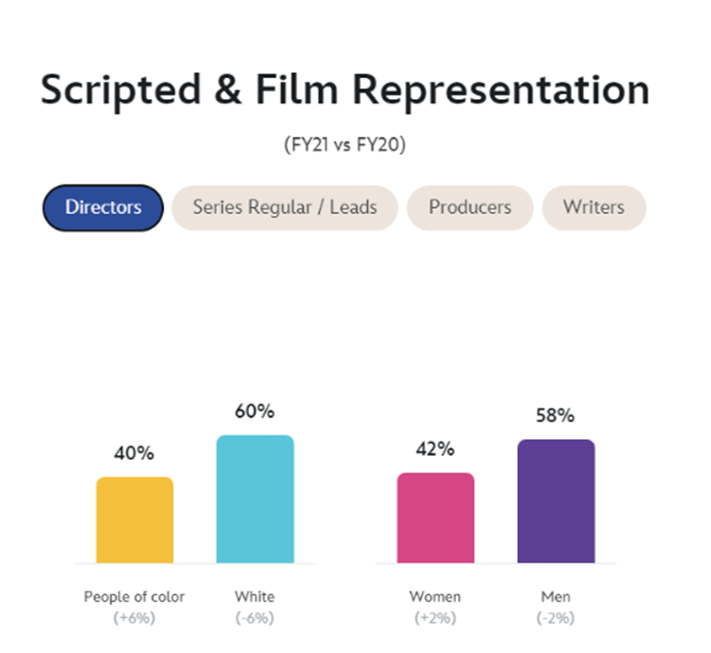Click the 58% value label

[x=555, y=415]
